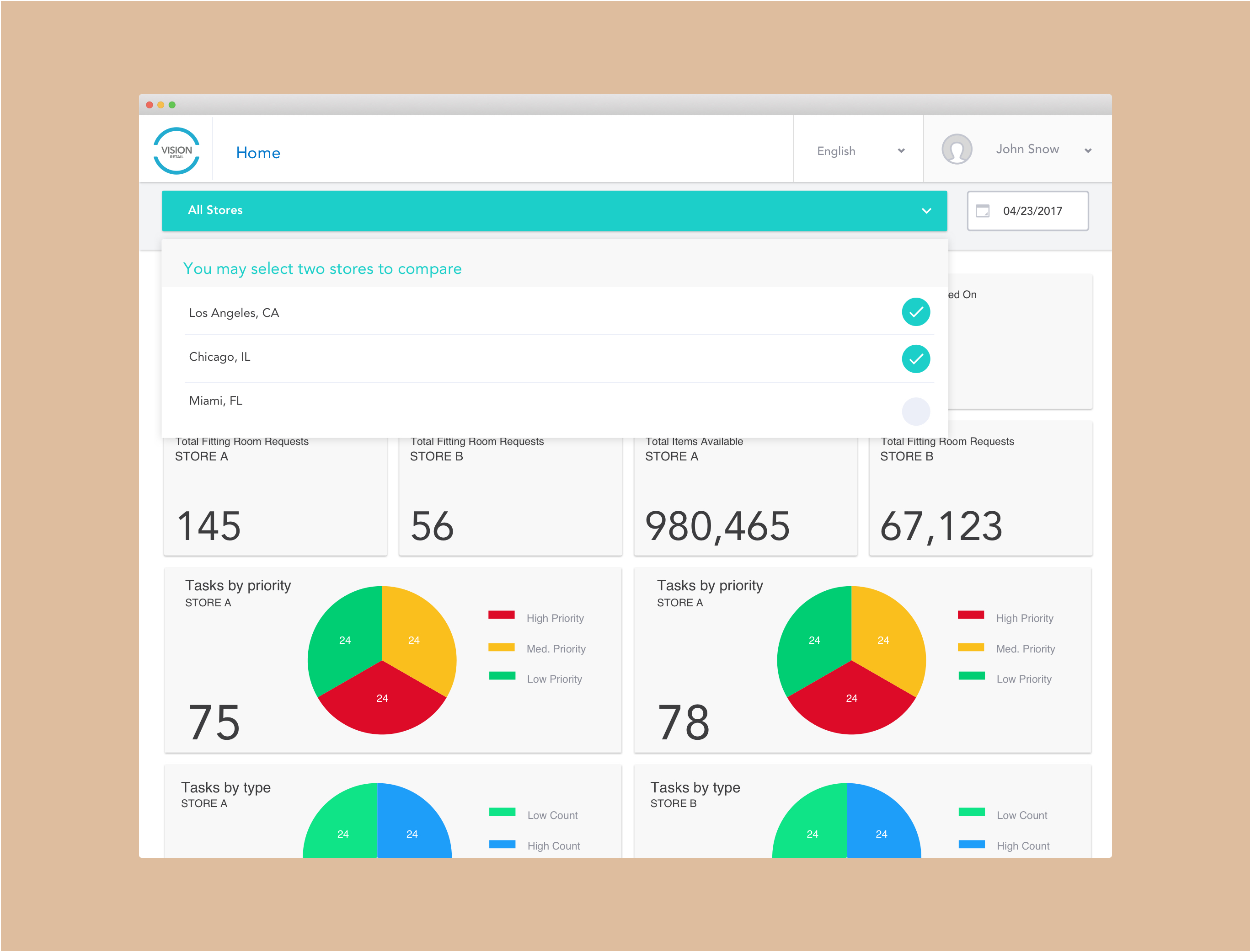1251x952 pixels.
Task: Click the John Snow avatar icon
Action: (957, 150)
